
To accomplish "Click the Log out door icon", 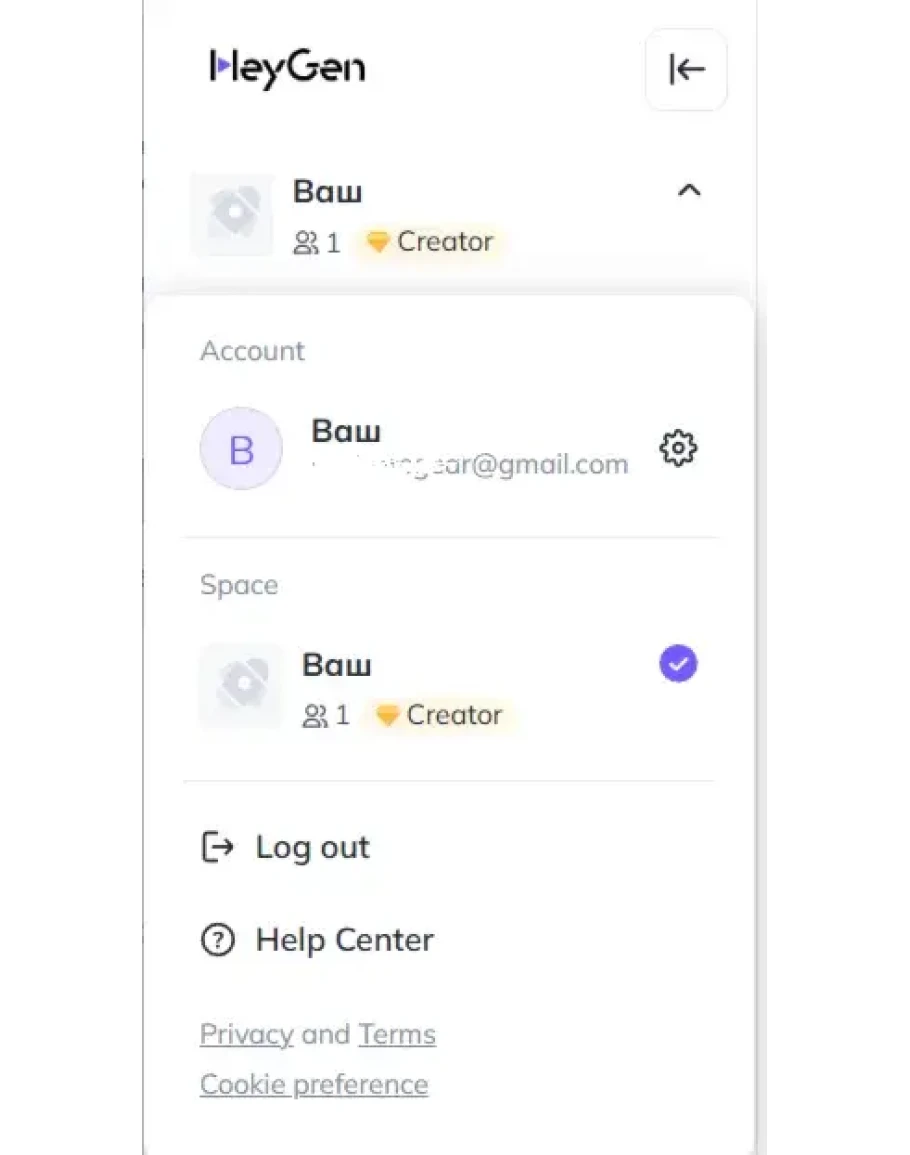I will point(217,847).
